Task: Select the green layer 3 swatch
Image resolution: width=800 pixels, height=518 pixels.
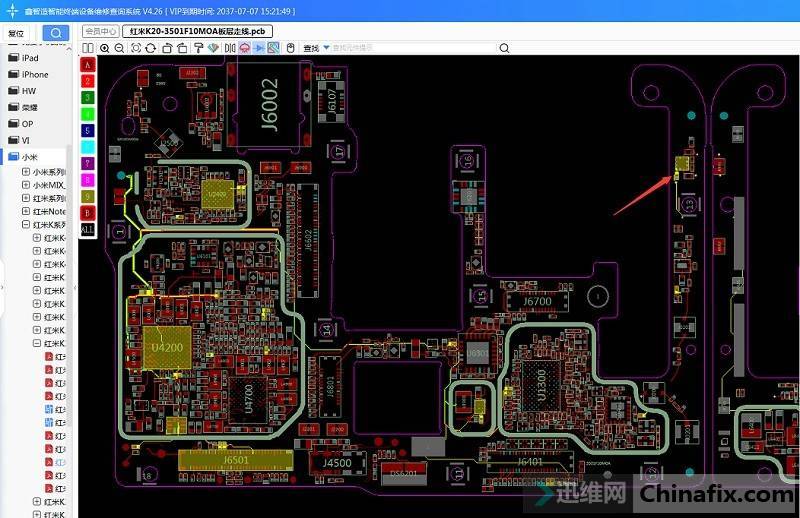Action: pos(87,97)
